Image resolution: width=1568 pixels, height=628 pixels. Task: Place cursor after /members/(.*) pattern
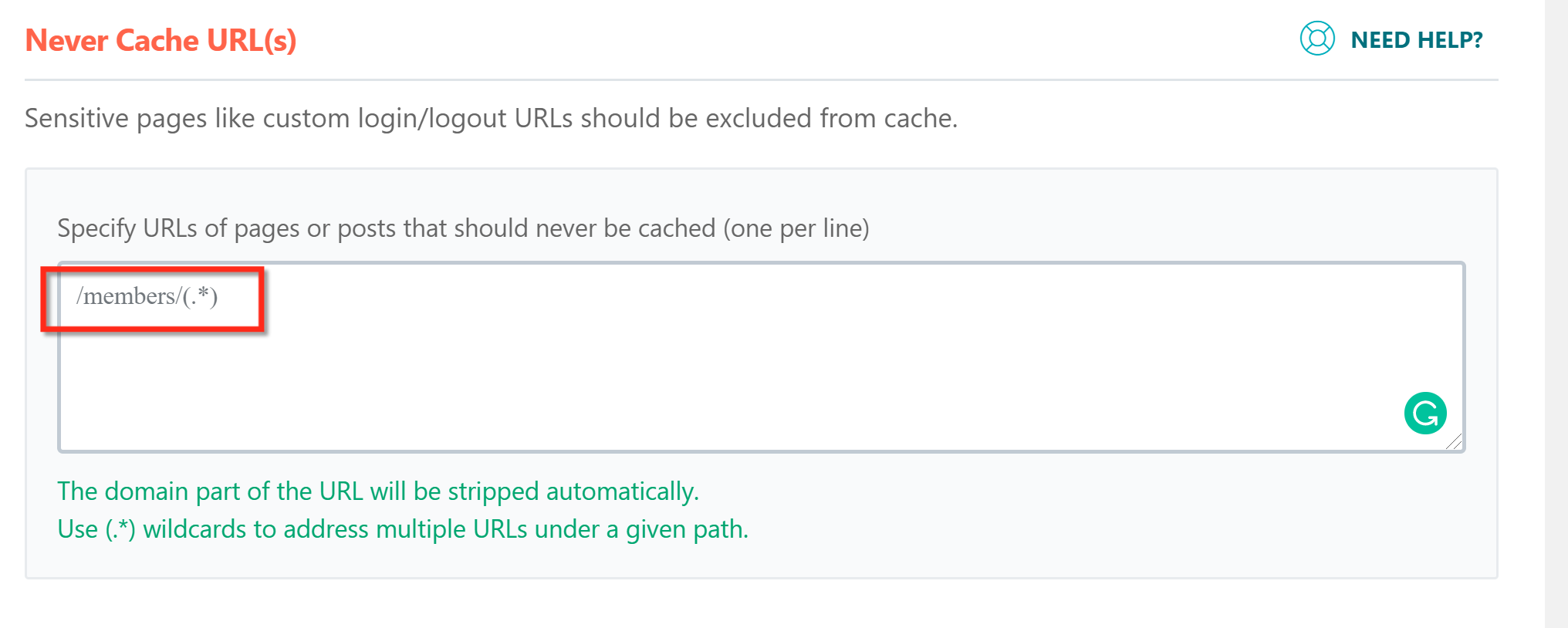(224, 296)
